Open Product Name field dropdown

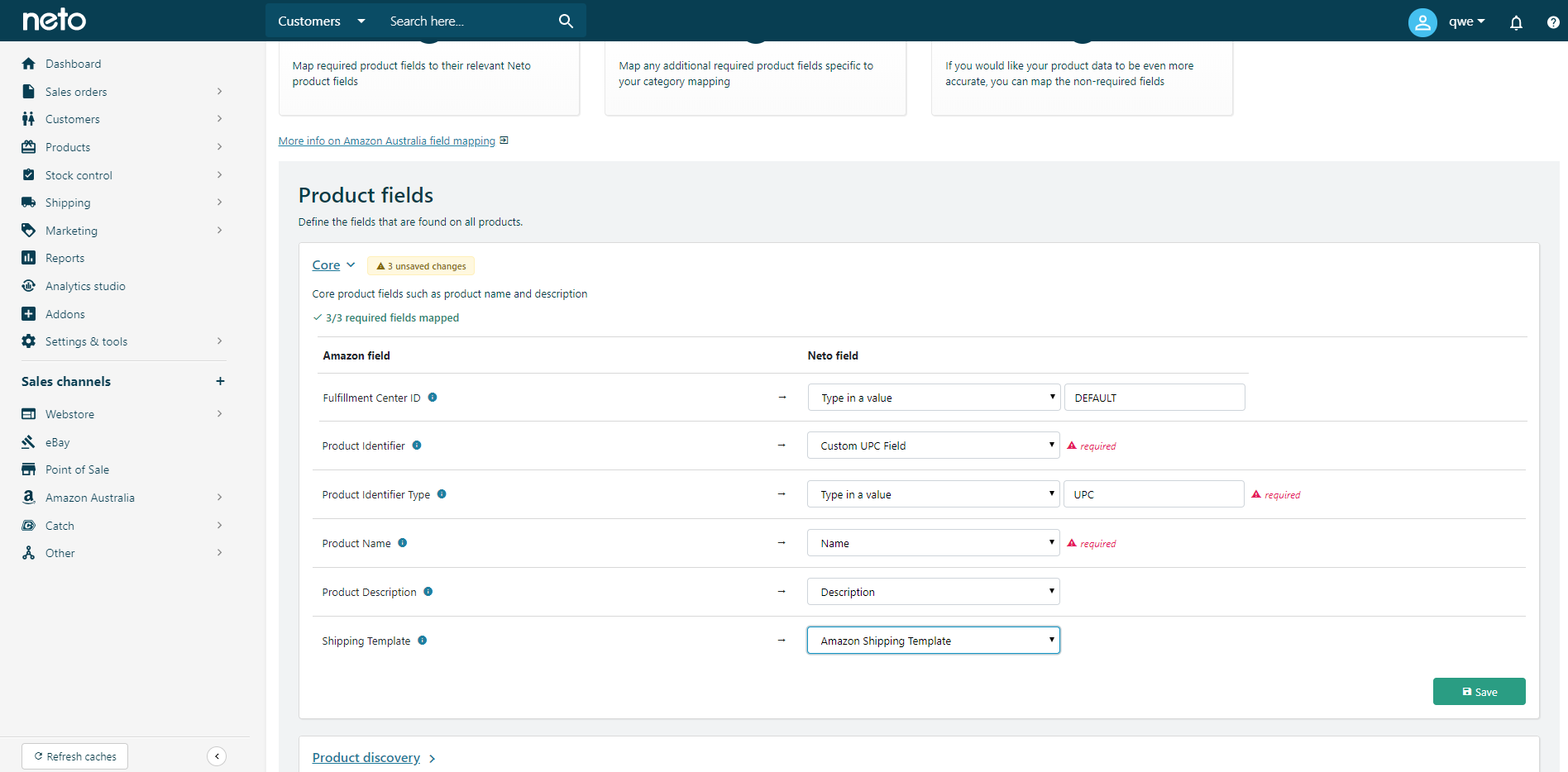coord(934,543)
